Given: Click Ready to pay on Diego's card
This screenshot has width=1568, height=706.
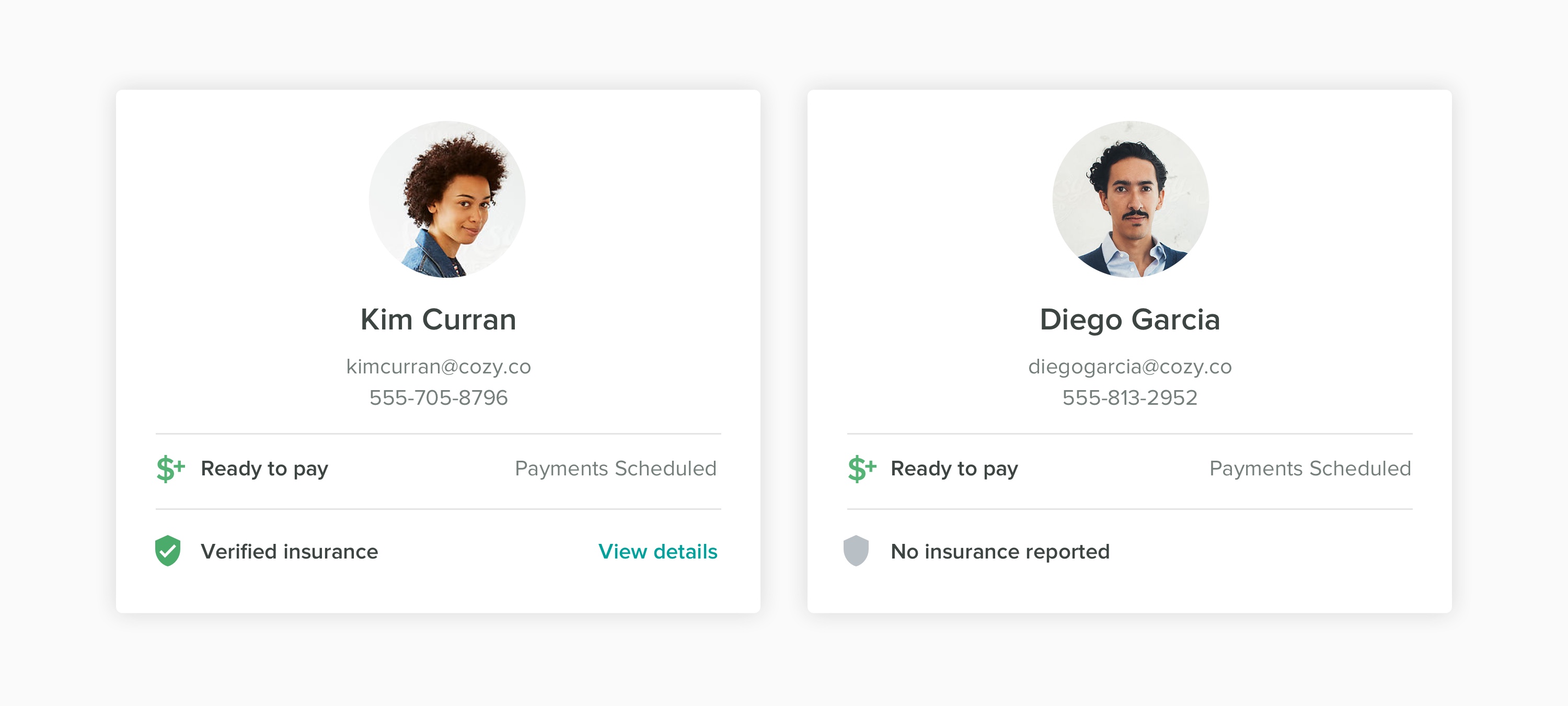Looking at the screenshot, I should pyautogui.click(x=954, y=469).
